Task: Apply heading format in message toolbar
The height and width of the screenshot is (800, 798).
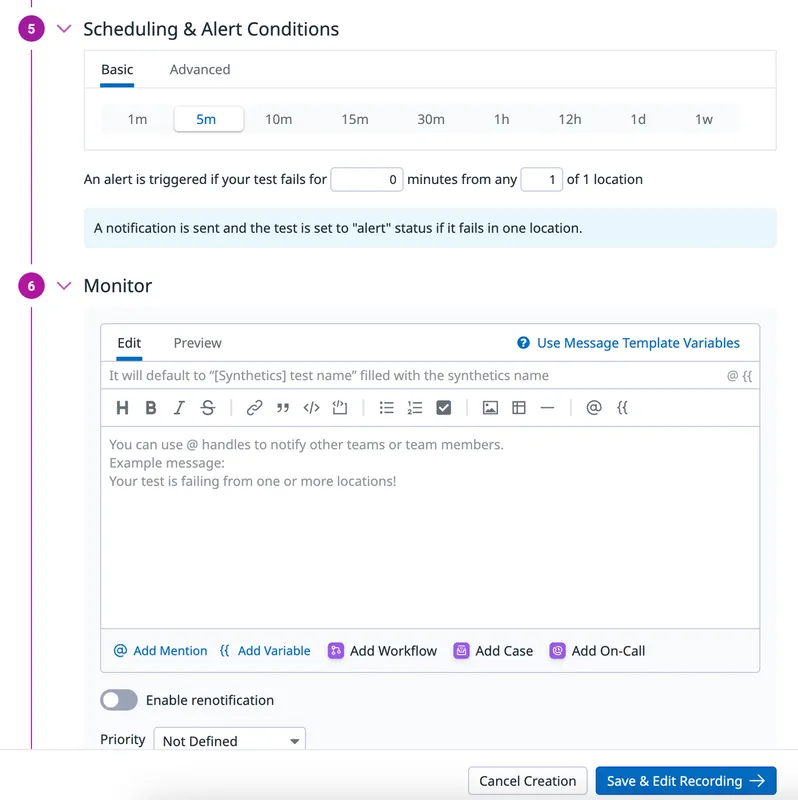Action: point(123,408)
